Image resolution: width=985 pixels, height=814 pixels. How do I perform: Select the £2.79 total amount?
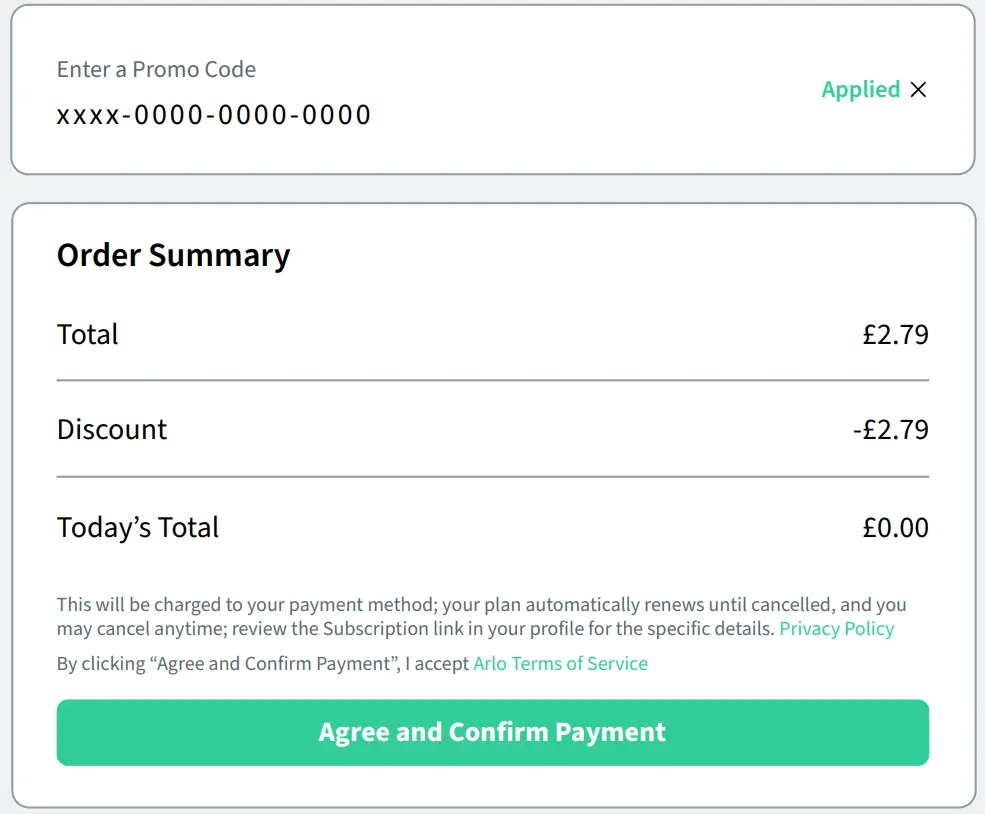(895, 334)
